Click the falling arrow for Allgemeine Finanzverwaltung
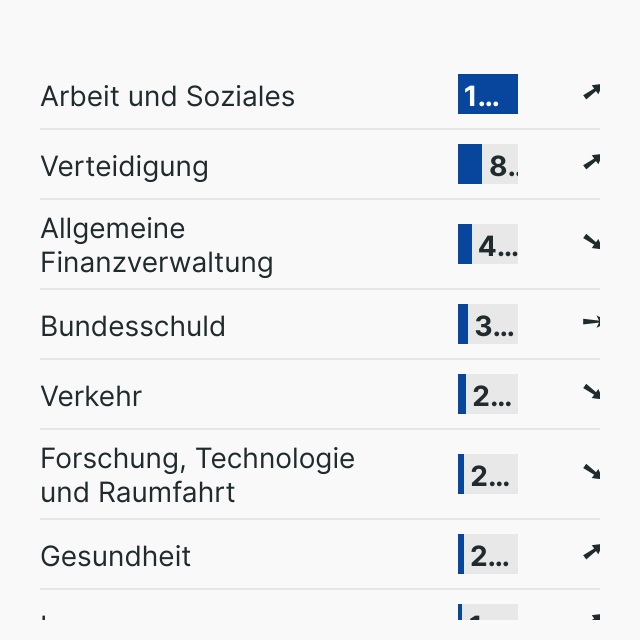The image size is (640, 640). pos(591,241)
